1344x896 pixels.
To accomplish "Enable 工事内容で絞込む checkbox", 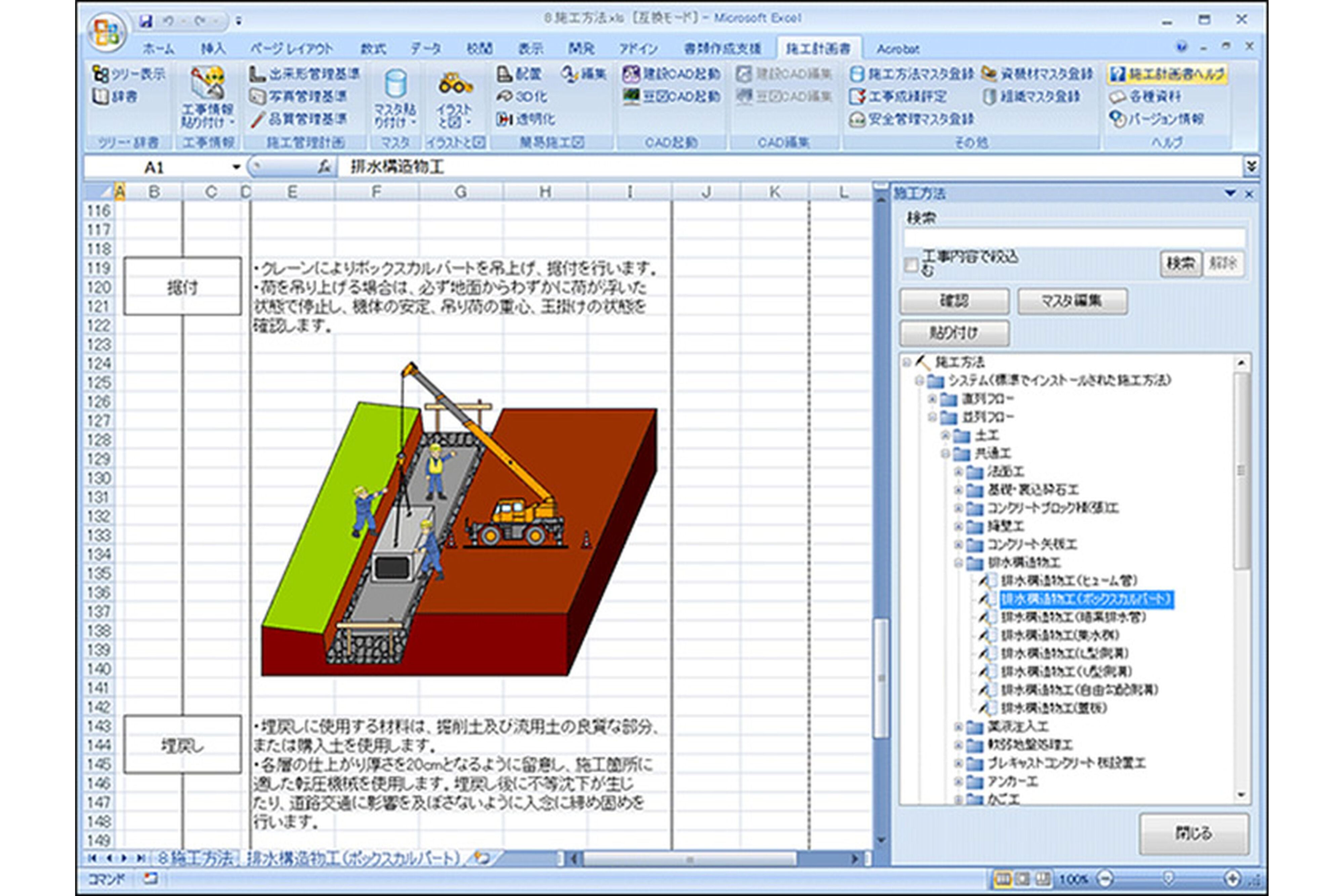I will coord(911,265).
